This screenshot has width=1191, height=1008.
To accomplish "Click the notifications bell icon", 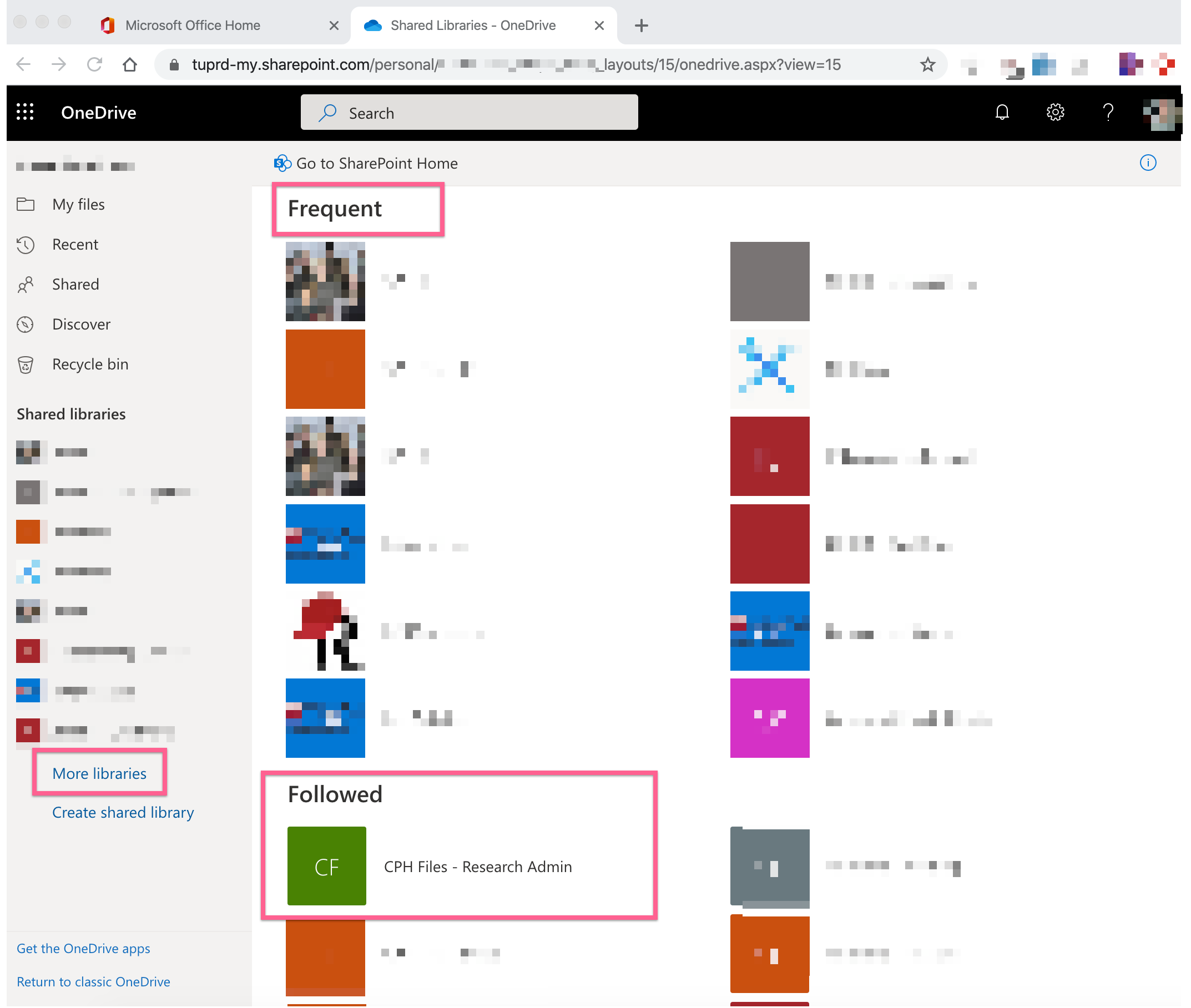I will coord(1002,112).
